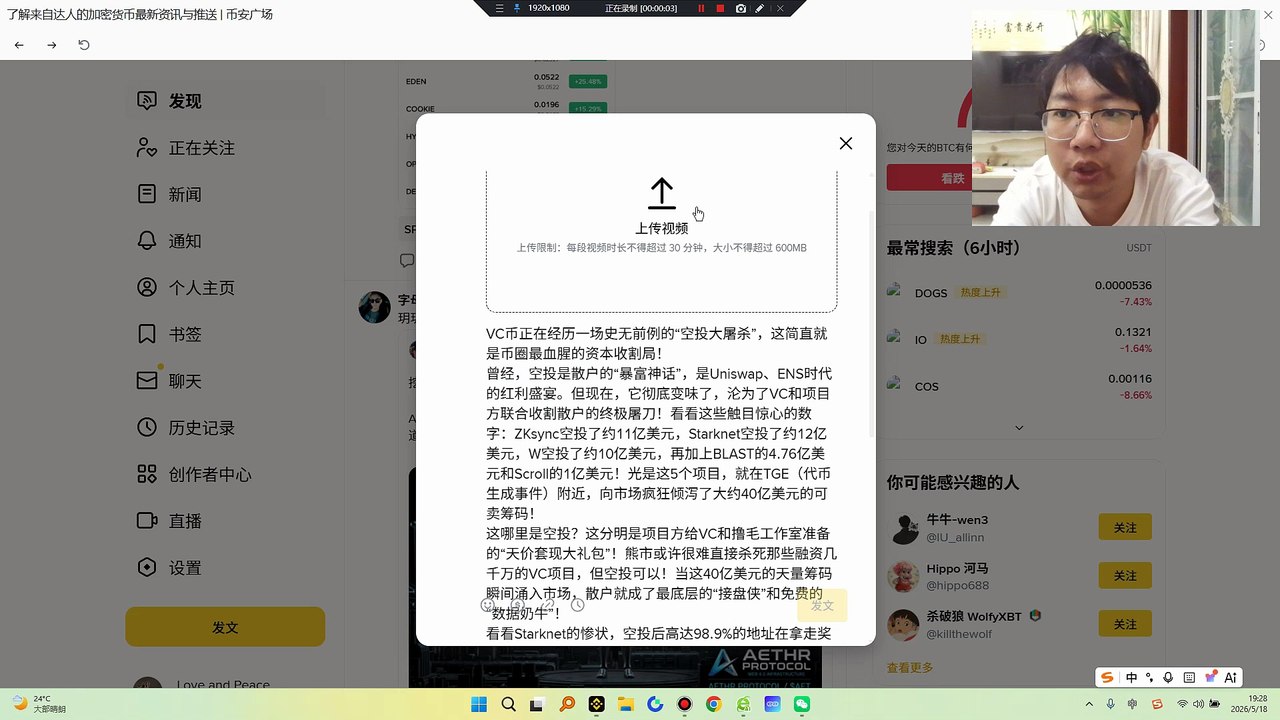The image size is (1280, 720).
Task: Click the coin tag icon in editor toolbar
Action: [x=518, y=605]
